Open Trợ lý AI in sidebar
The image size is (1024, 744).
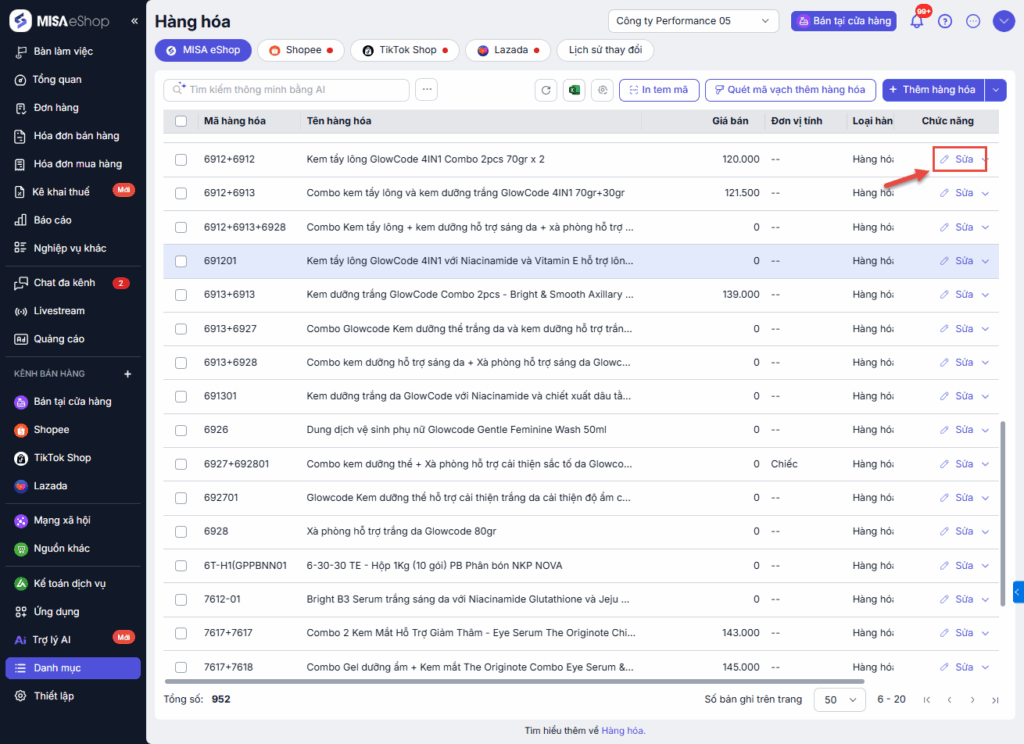coord(52,639)
